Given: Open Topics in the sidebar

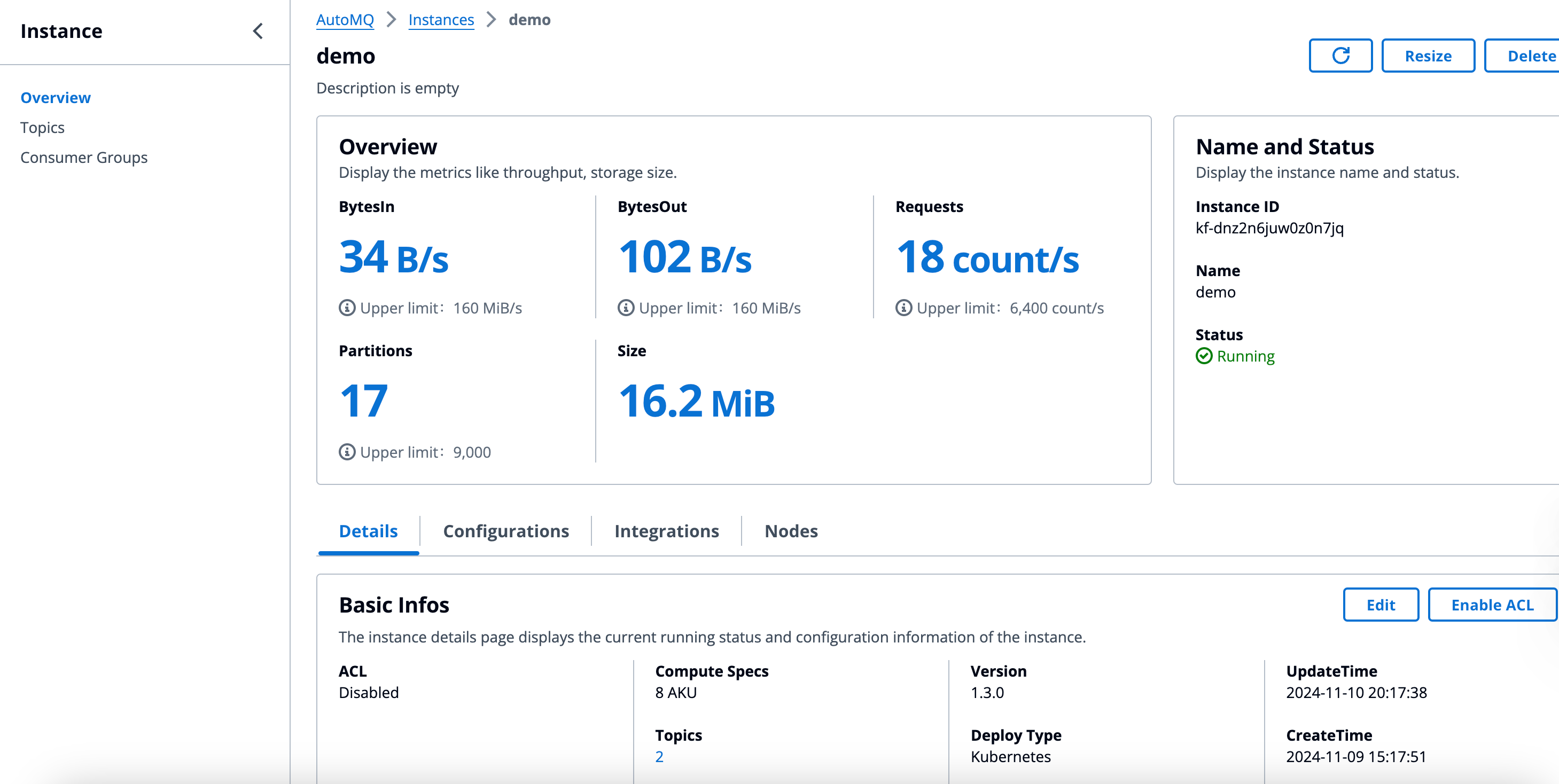Looking at the screenshot, I should coord(42,128).
